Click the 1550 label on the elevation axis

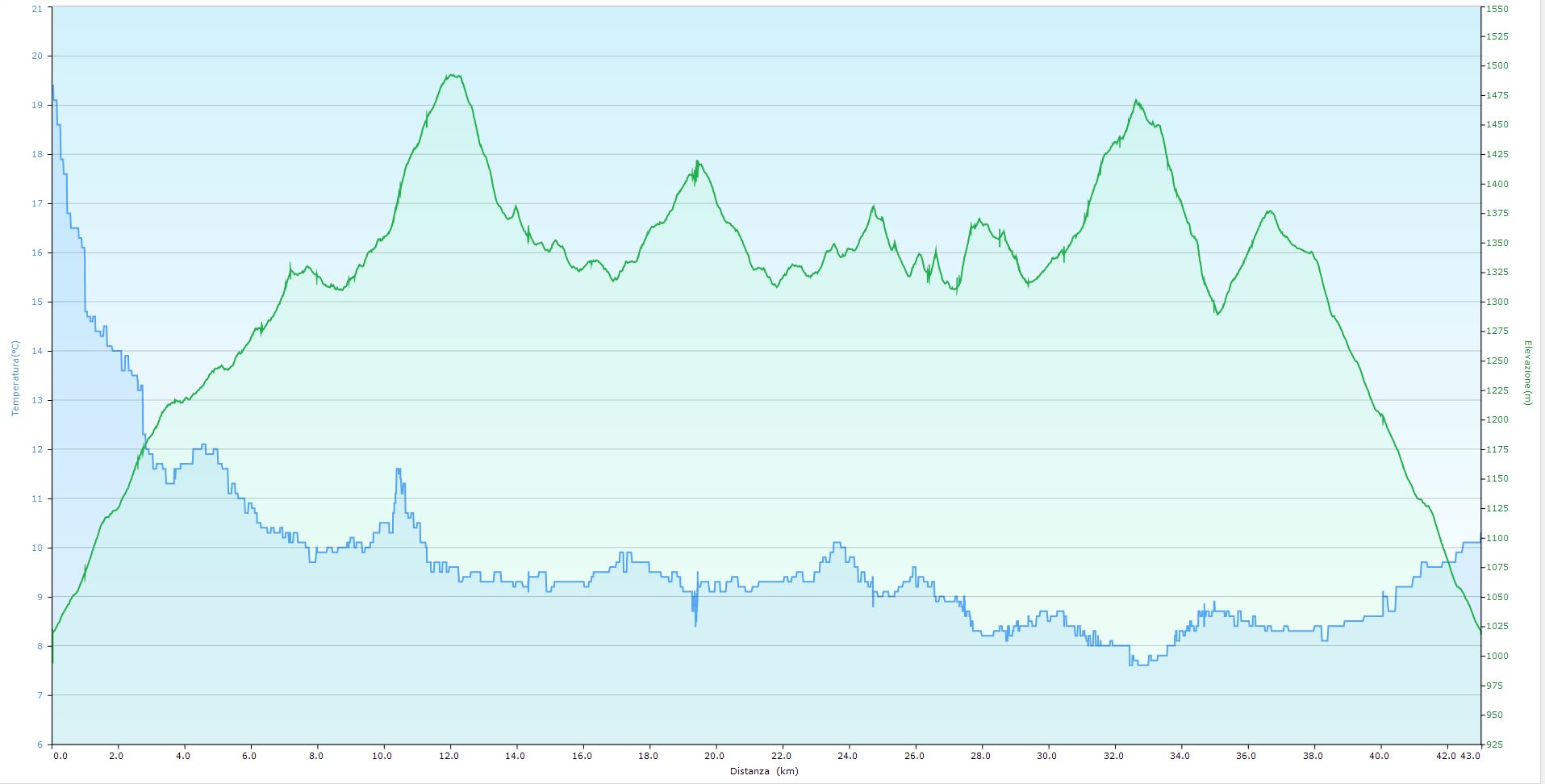[1497, 9]
